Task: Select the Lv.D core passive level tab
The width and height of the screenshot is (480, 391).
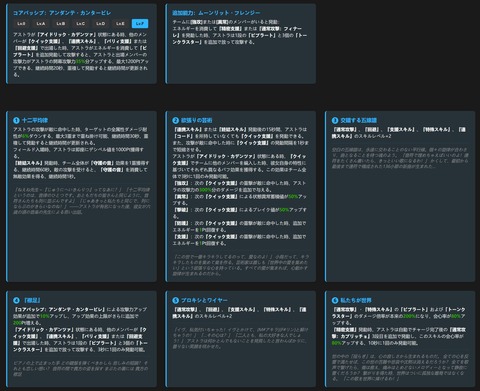Action: 100,24
